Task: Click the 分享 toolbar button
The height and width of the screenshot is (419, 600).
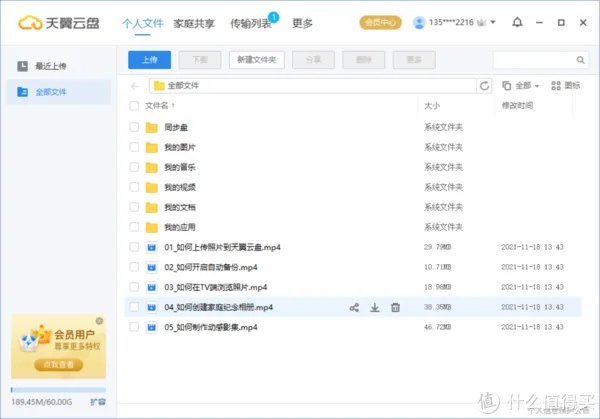Action: (x=313, y=60)
